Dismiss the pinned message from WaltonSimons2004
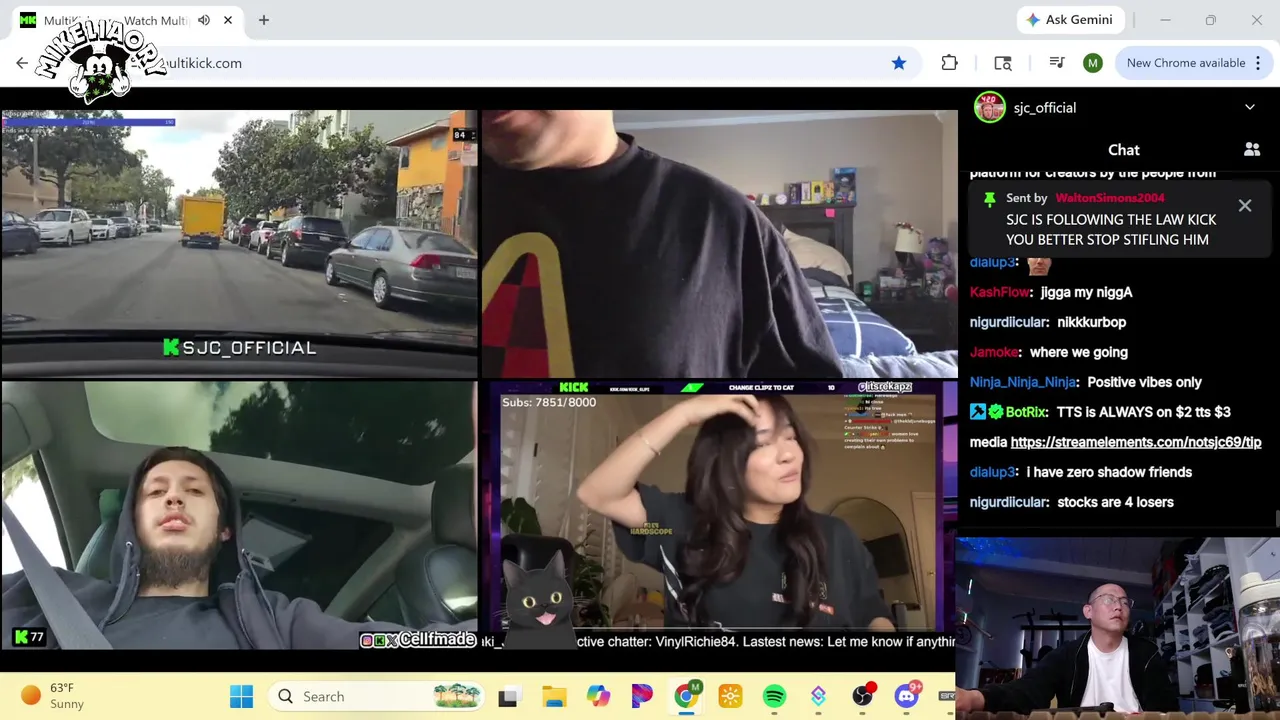Screen dimensions: 1280x720 click(x=1245, y=206)
